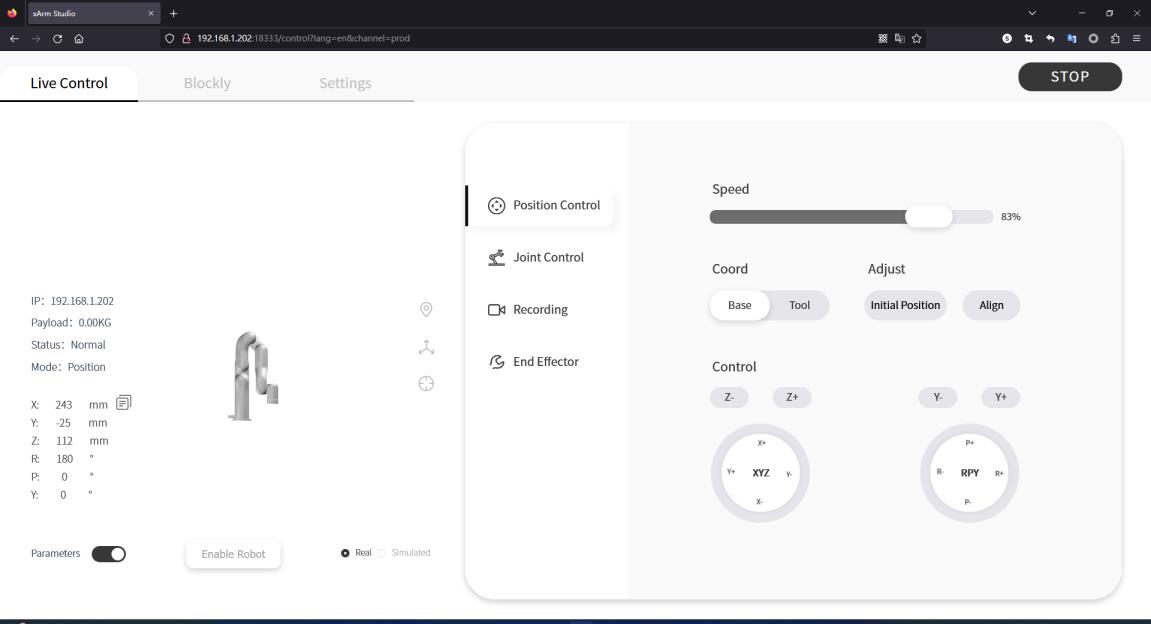Viewport: 1151px width, 624px height.
Task: Click the Position Control joystick icon
Action: pyautogui.click(x=496, y=206)
